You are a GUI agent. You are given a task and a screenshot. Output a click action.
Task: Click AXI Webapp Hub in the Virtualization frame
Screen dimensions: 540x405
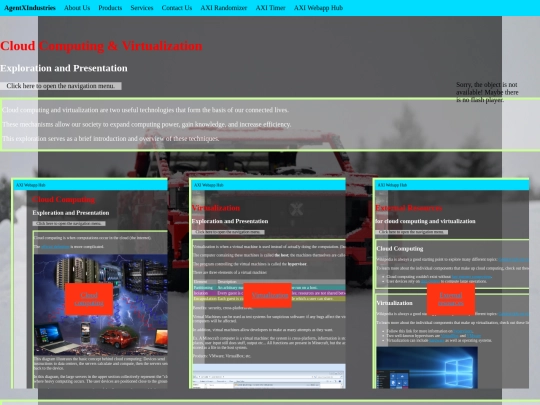click(x=209, y=185)
